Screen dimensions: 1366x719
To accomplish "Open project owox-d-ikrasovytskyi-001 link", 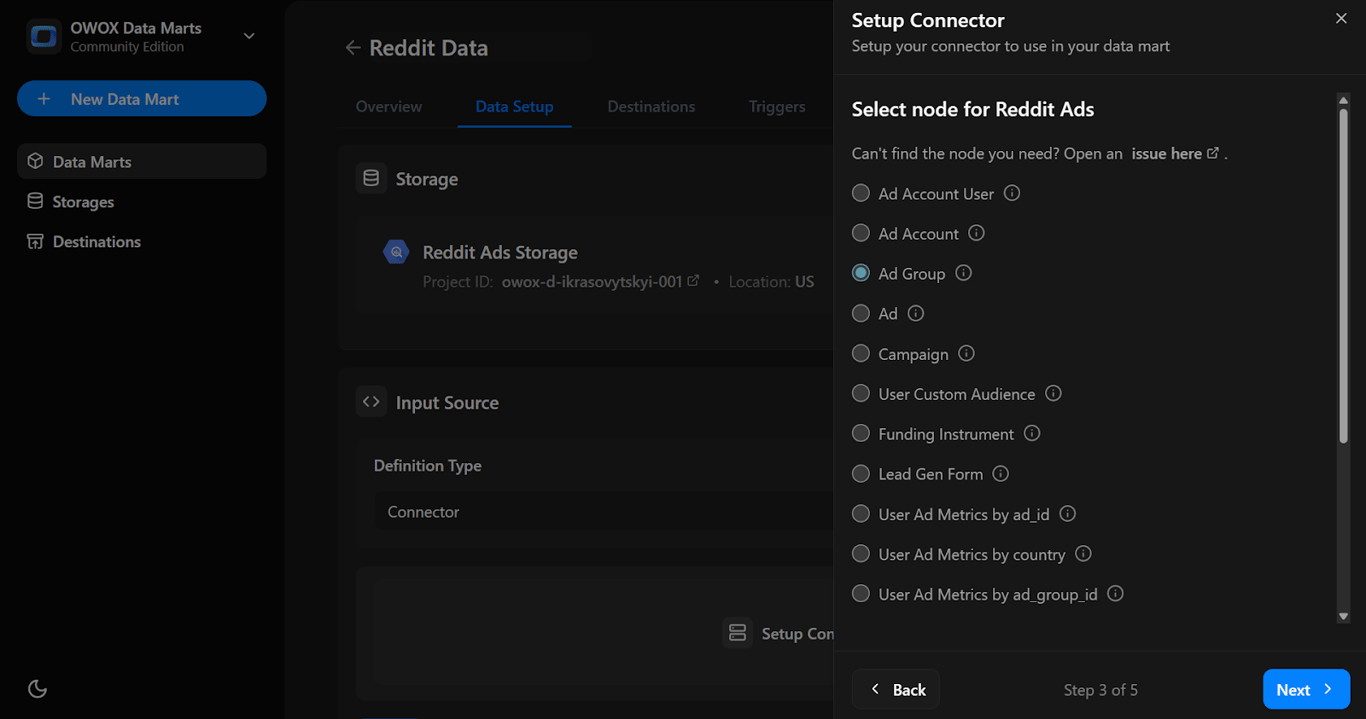I will tap(600, 282).
